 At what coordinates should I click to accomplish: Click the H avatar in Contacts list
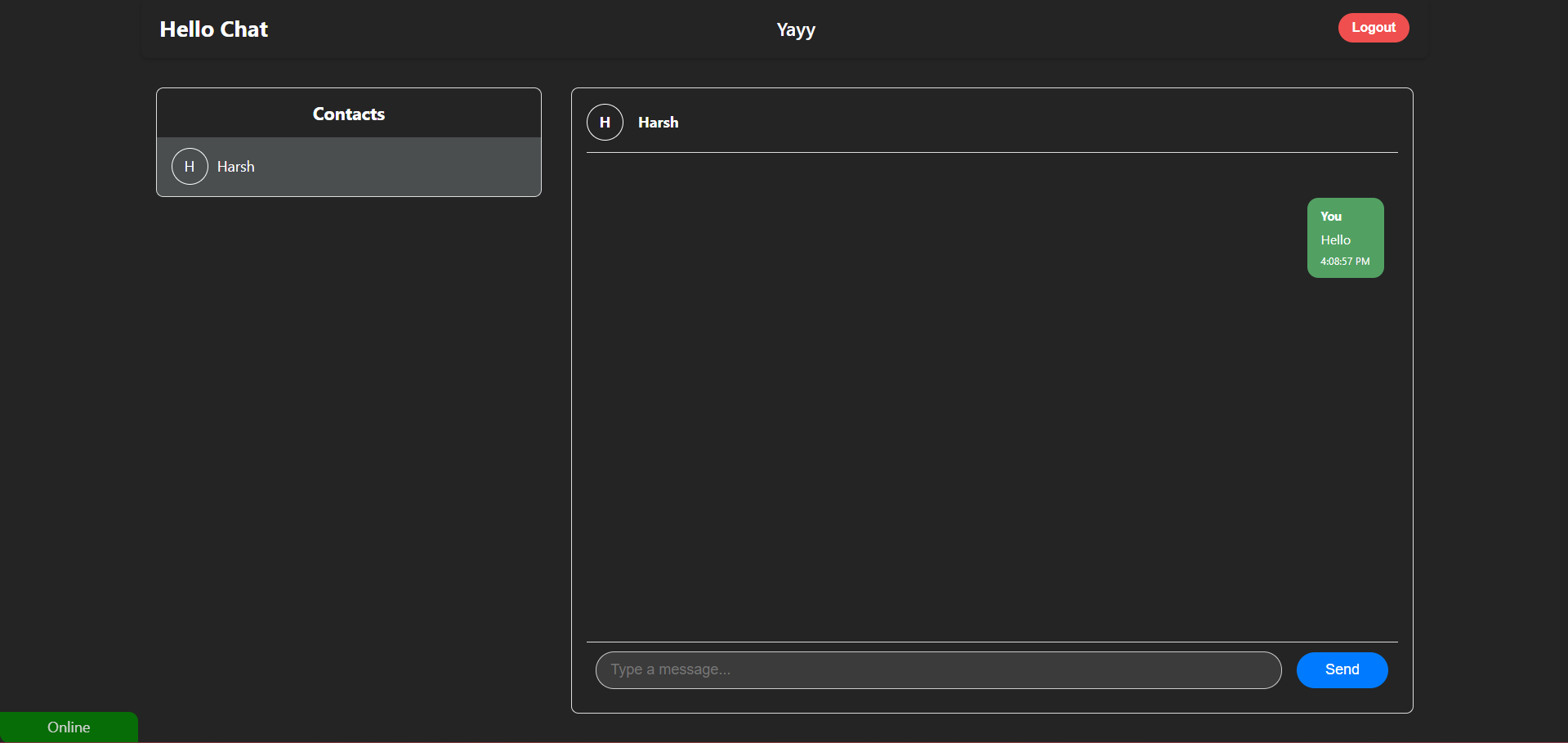pos(190,167)
